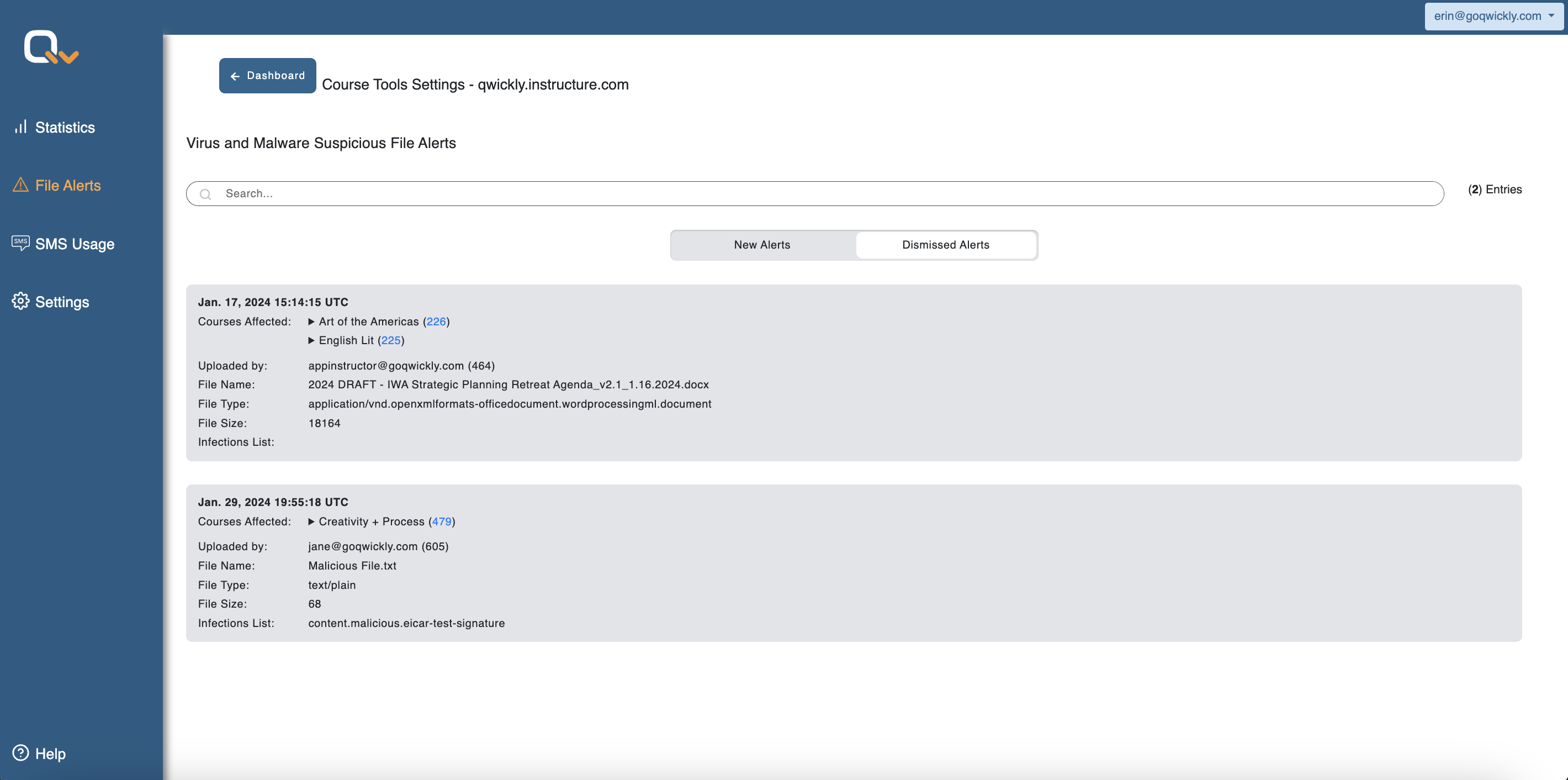Image resolution: width=1568 pixels, height=780 pixels.
Task: Expand the Creativity + Process course
Action: tap(311, 522)
